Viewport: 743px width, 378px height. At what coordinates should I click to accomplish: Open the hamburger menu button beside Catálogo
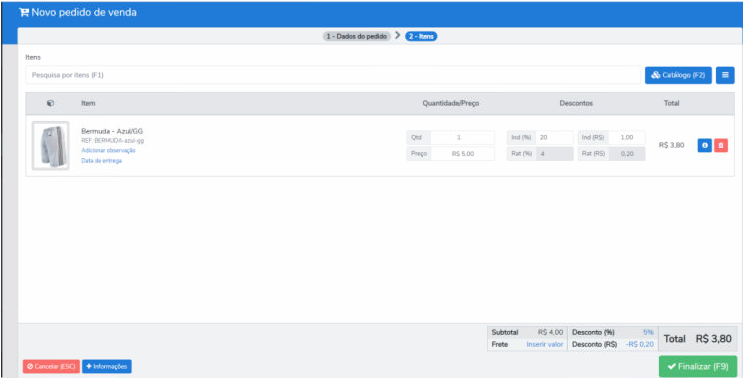(725, 75)
